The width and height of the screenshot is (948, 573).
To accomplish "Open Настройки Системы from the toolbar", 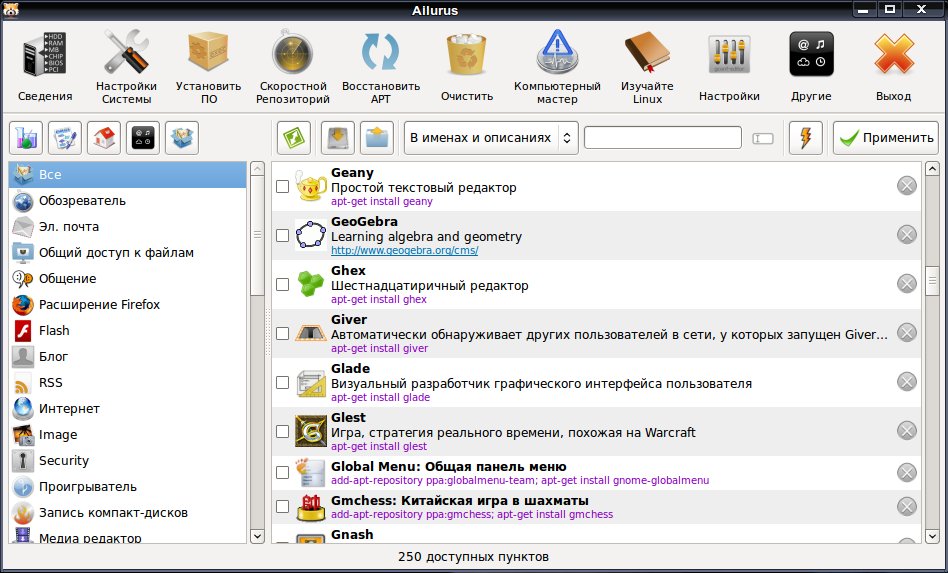I will 126,67.
